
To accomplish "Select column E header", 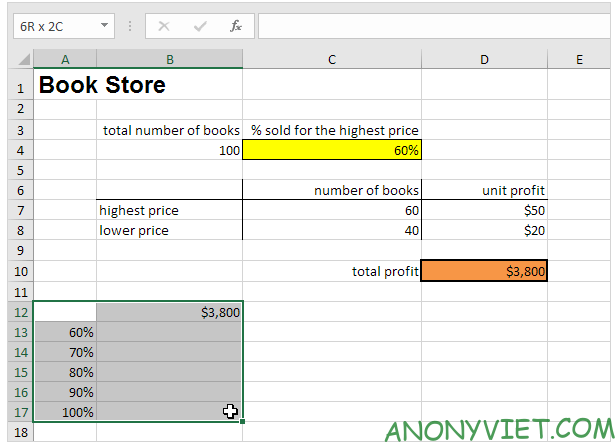I will coord(579,61).
